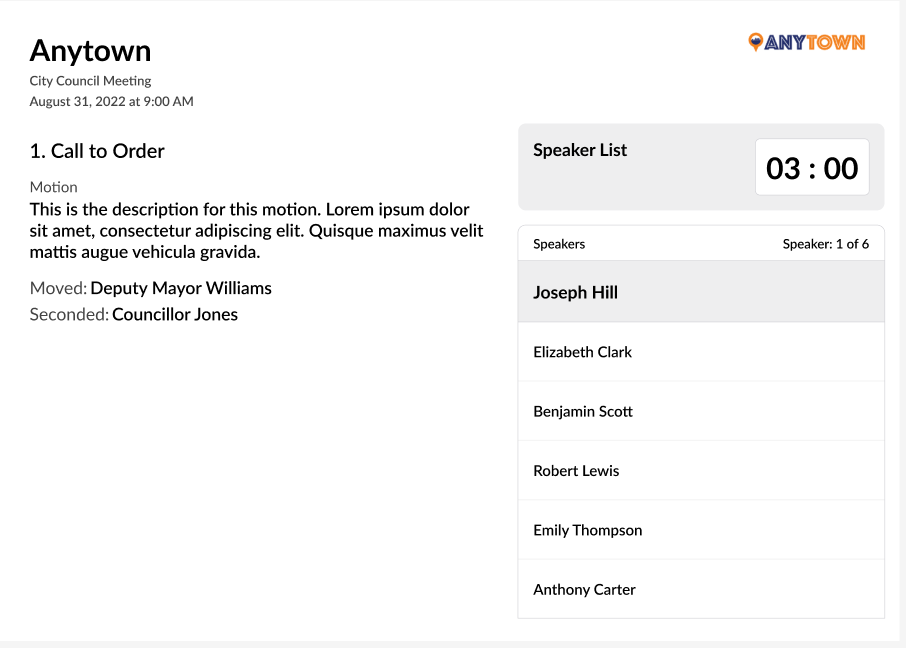This screenshot has height=648, width=906.
Task: Select the motion description text
Action: tap(256, 231)
